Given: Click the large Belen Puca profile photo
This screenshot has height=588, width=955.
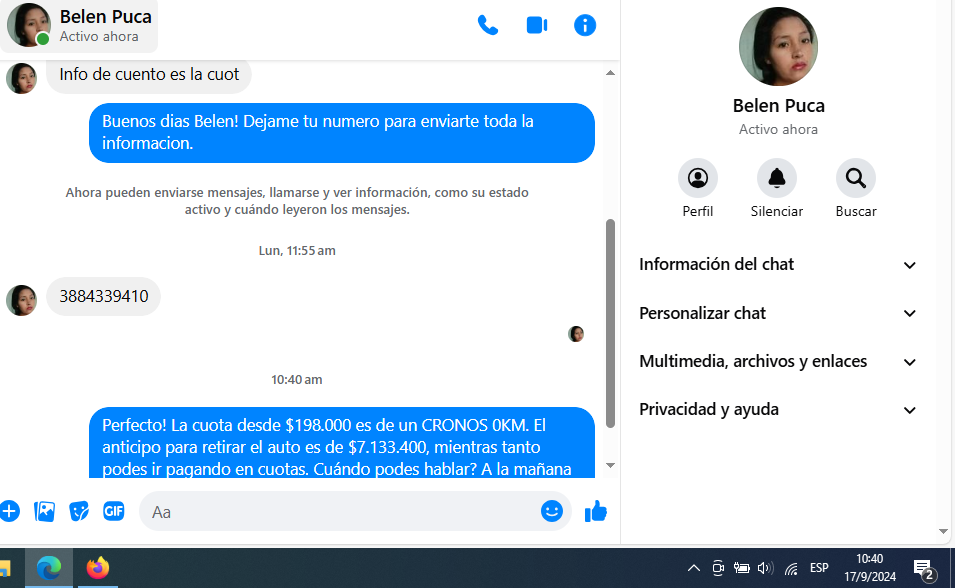Looking at the screenshot, I should [x=778, y=46].
